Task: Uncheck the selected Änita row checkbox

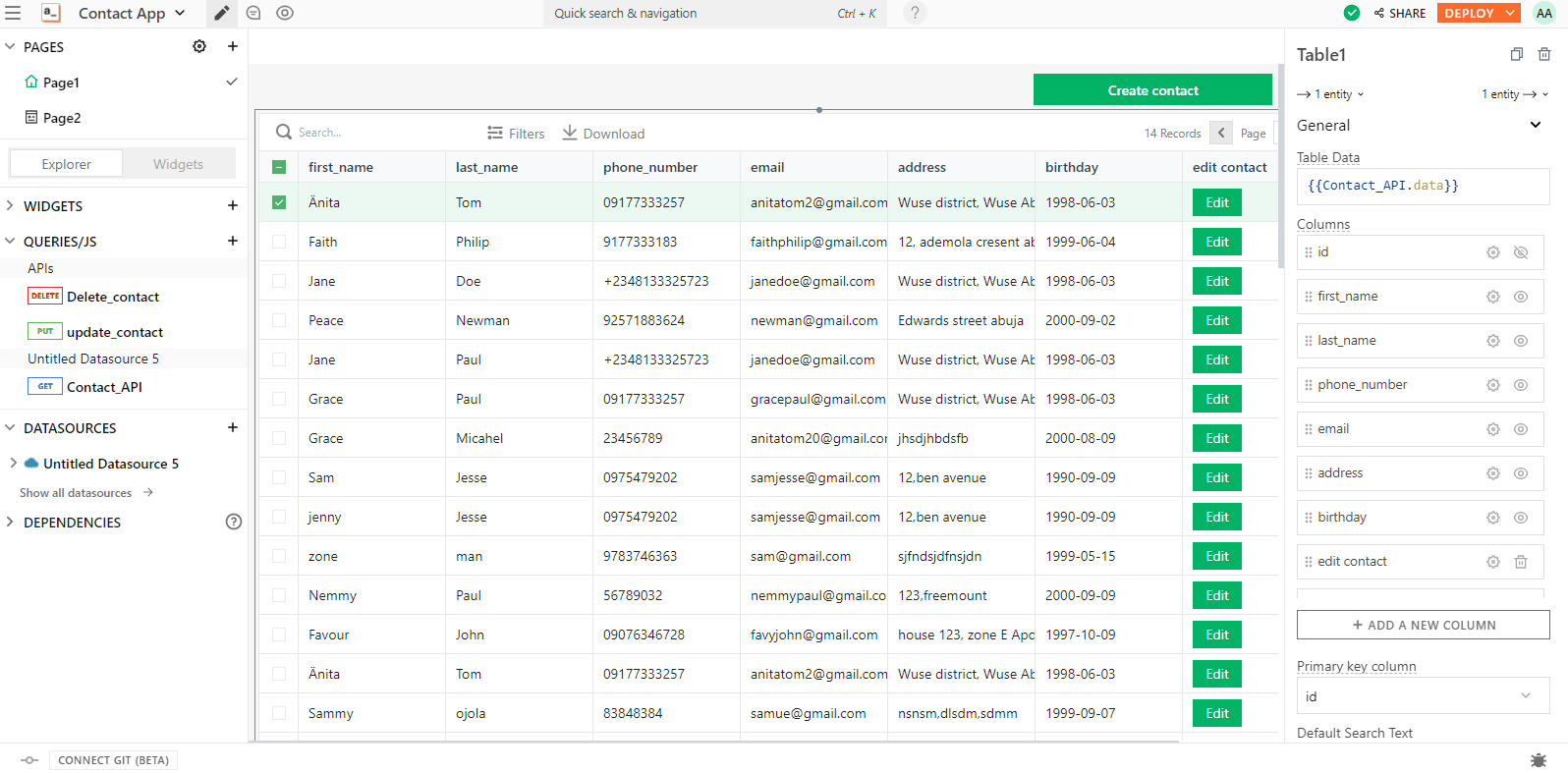Action: tap(279, 202)
